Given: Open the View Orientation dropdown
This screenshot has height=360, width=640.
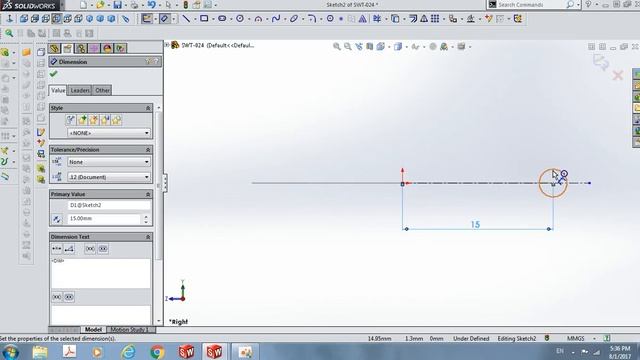Looking at the screenshot, I should pyautogui.click(x=381, y=47).
